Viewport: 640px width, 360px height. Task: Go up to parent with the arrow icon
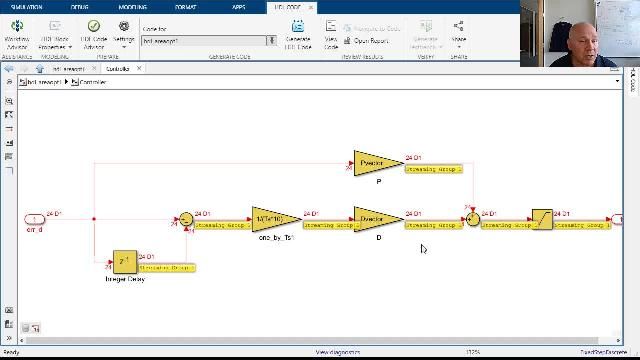40,69
